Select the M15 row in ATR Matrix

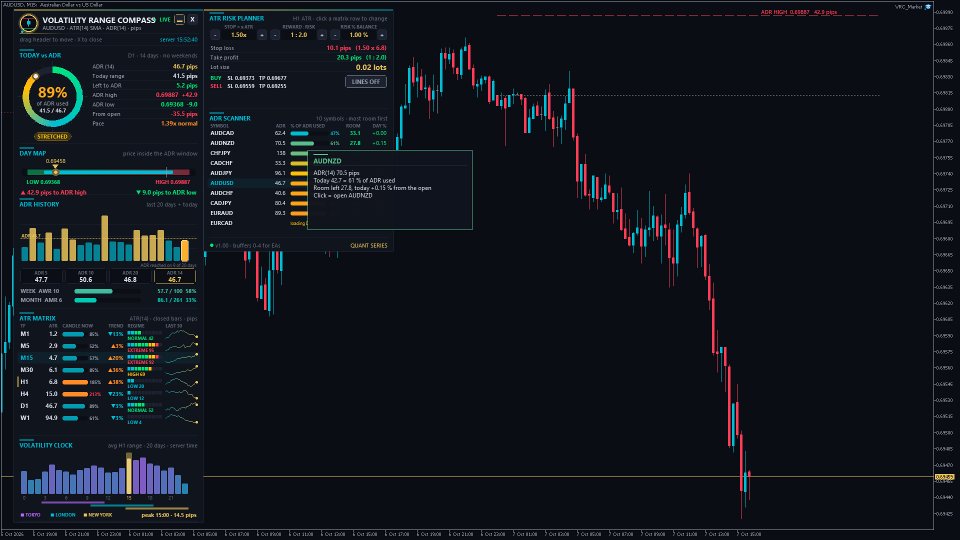(108, 358)
